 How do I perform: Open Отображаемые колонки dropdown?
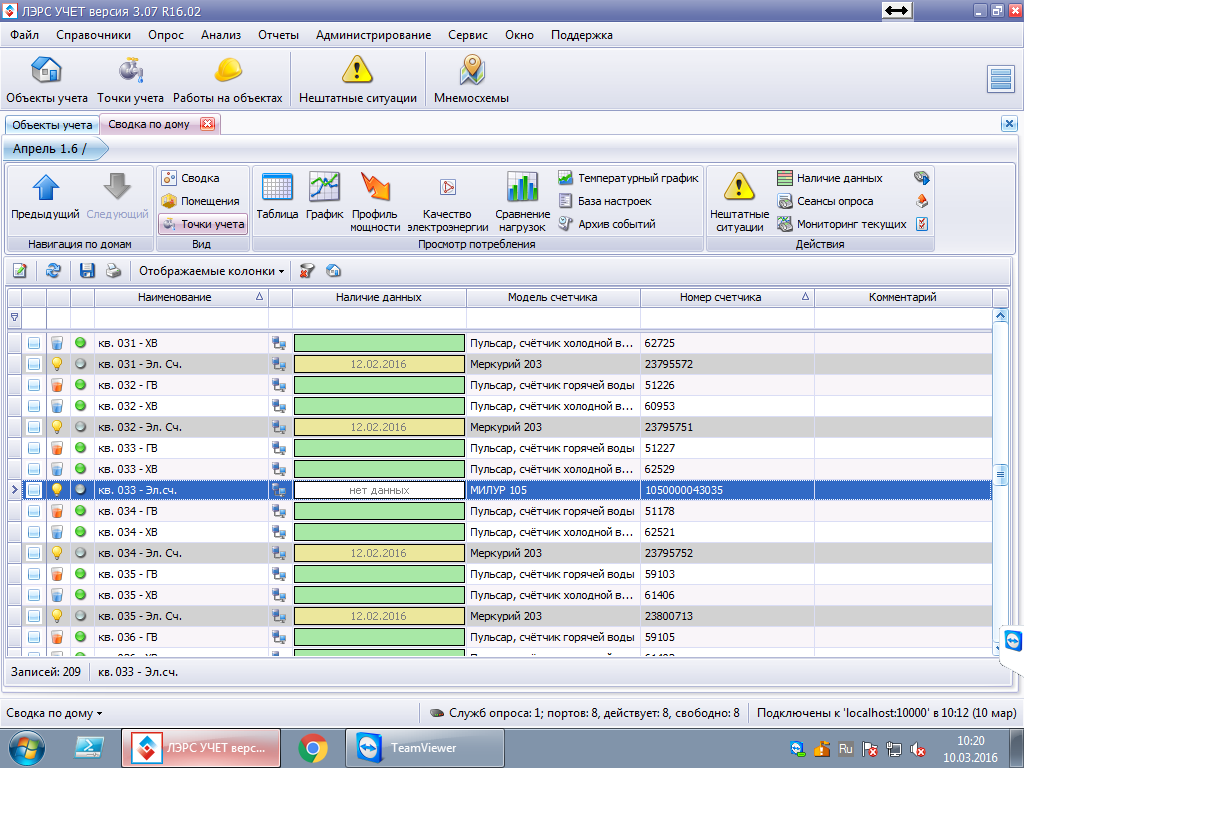(x=212, y=271)
